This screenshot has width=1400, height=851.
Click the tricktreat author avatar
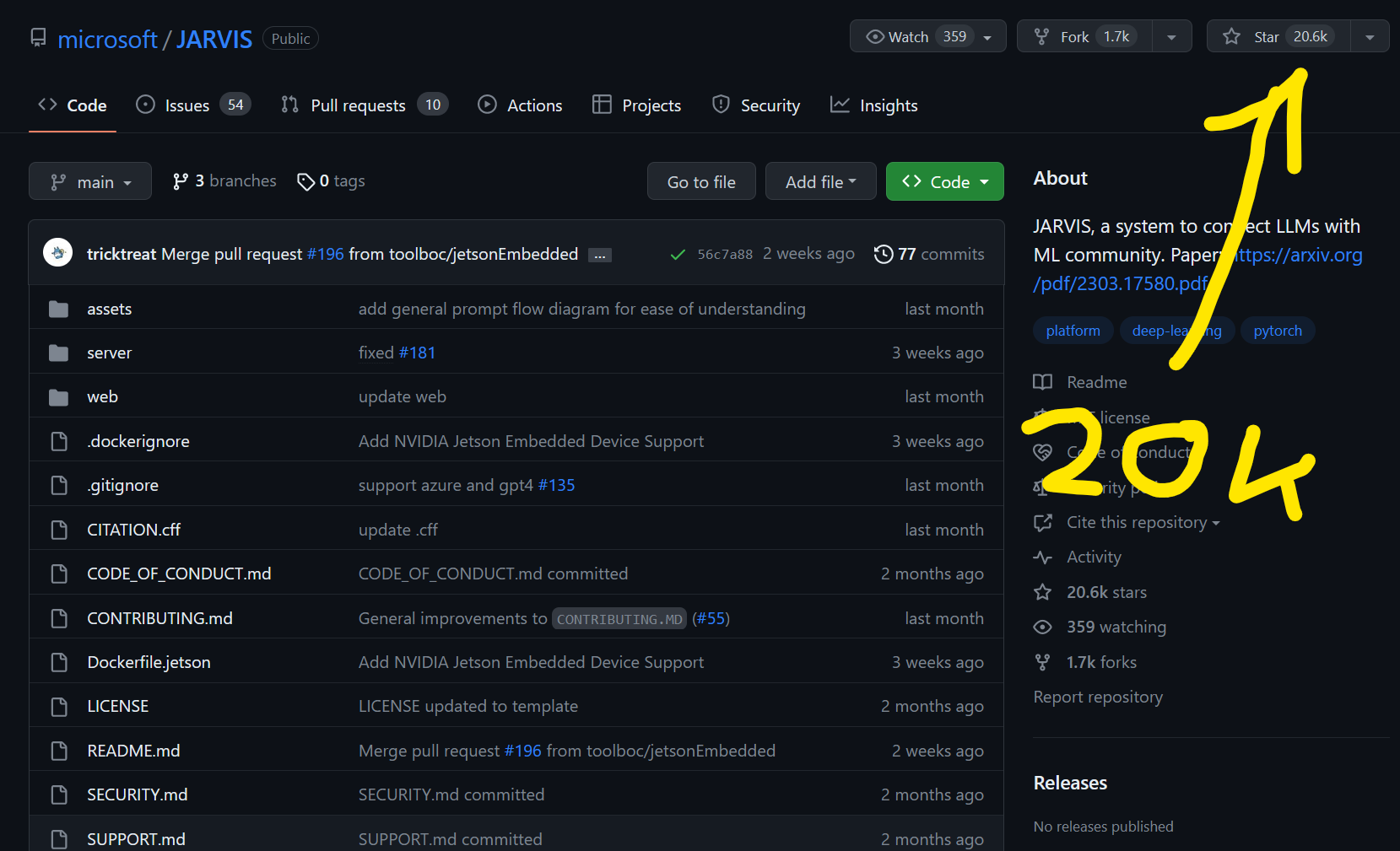click(58, 252)
